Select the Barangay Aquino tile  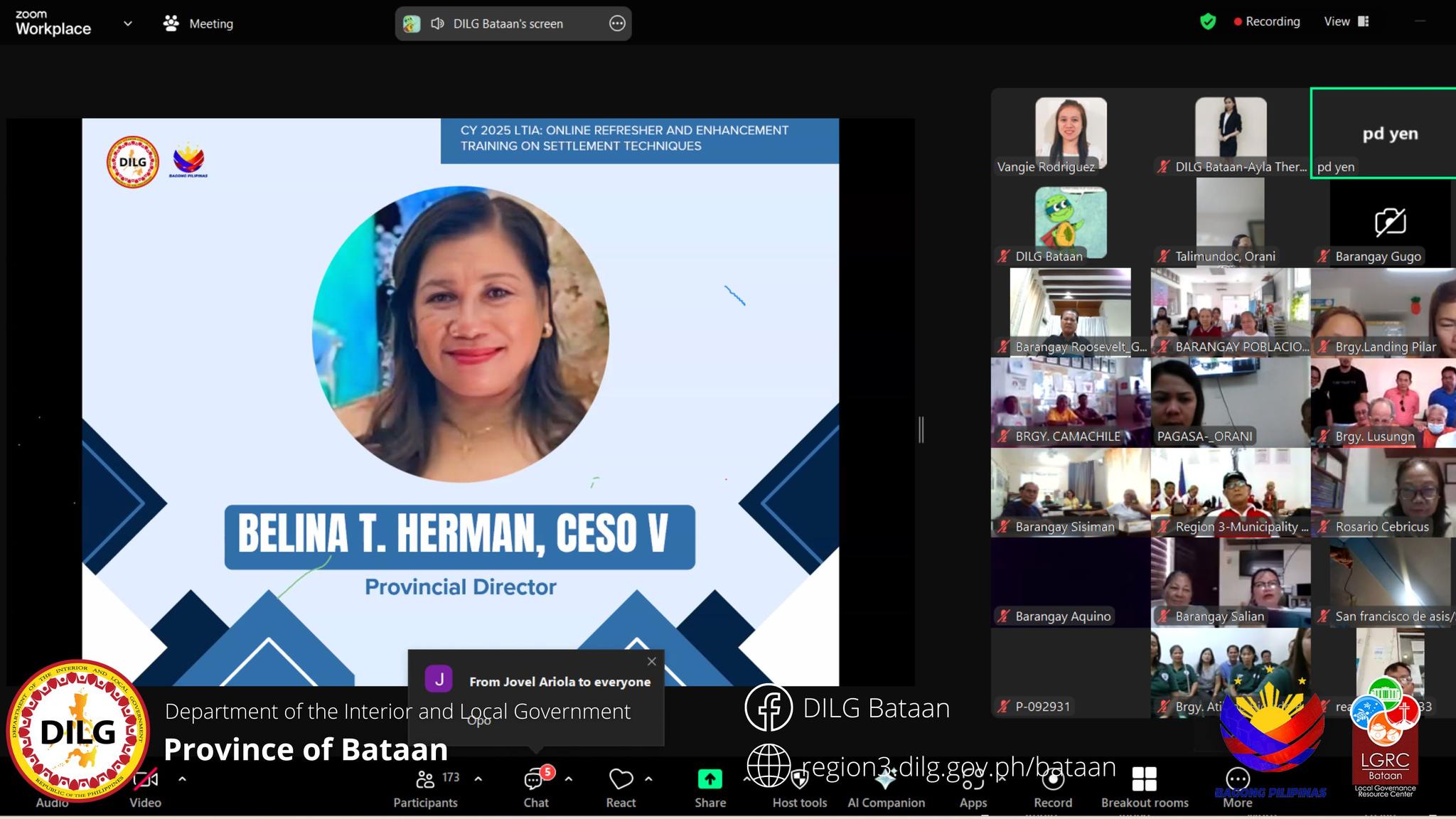tap(1071, 582)
